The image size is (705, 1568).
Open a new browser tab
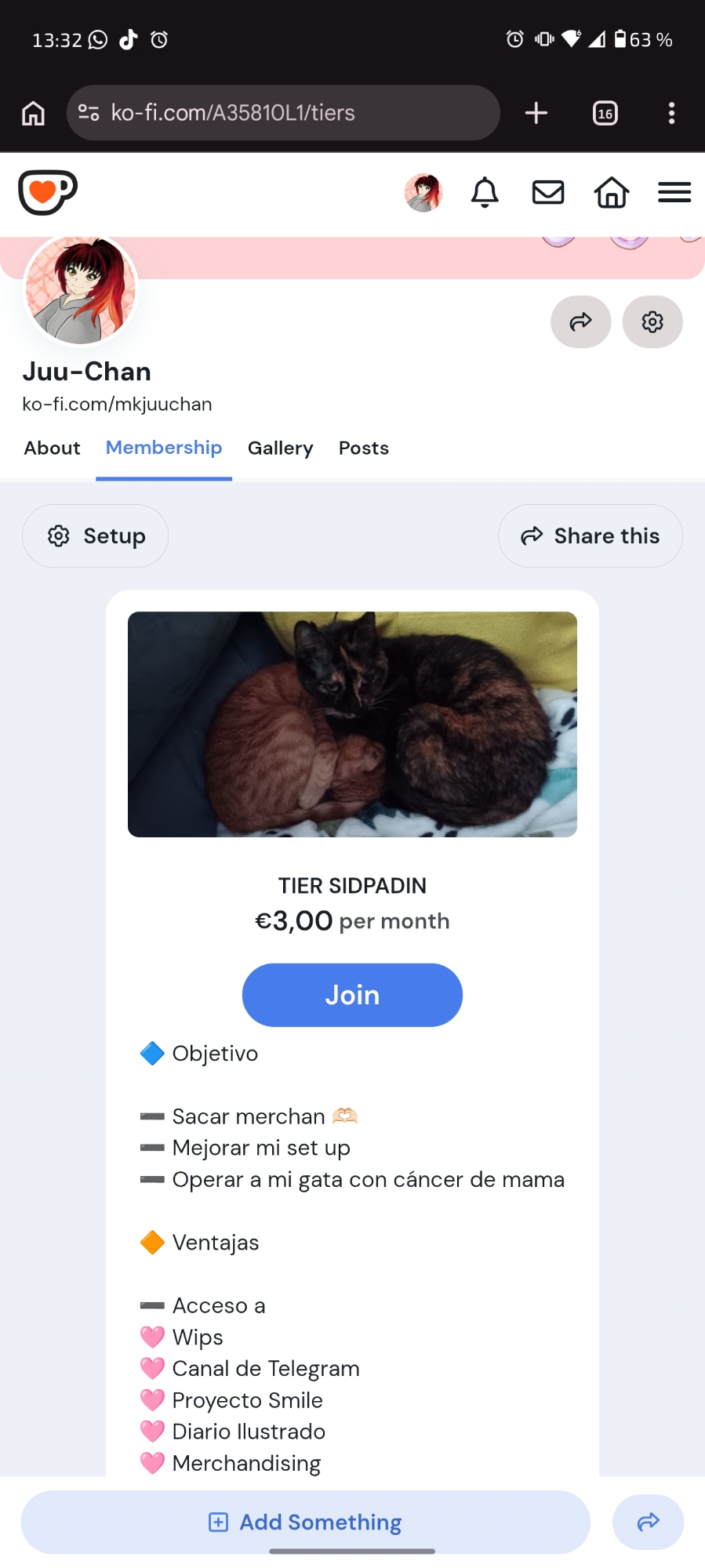point(536,113)
